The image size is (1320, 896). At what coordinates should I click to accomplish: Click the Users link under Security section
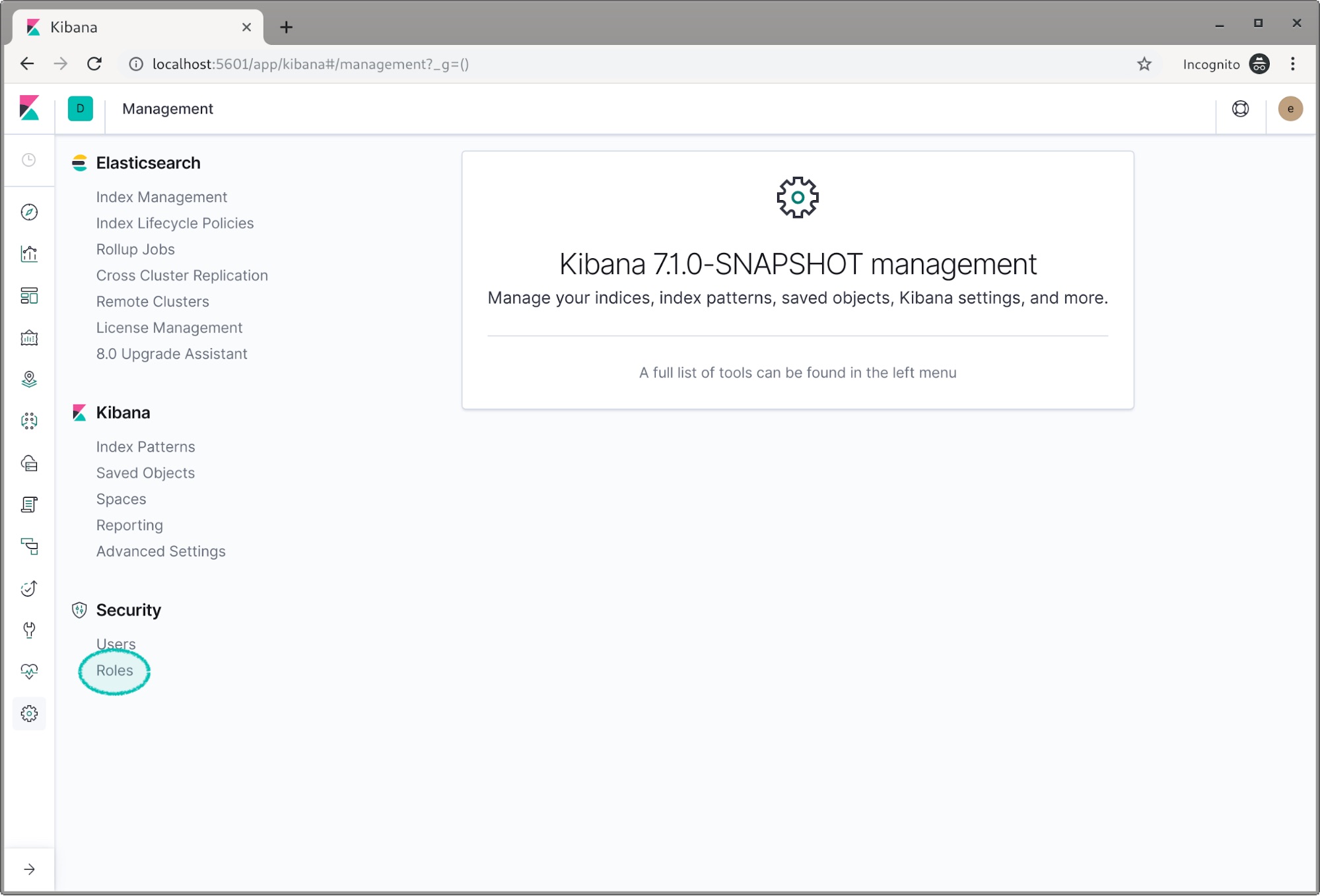pos(115,644)
